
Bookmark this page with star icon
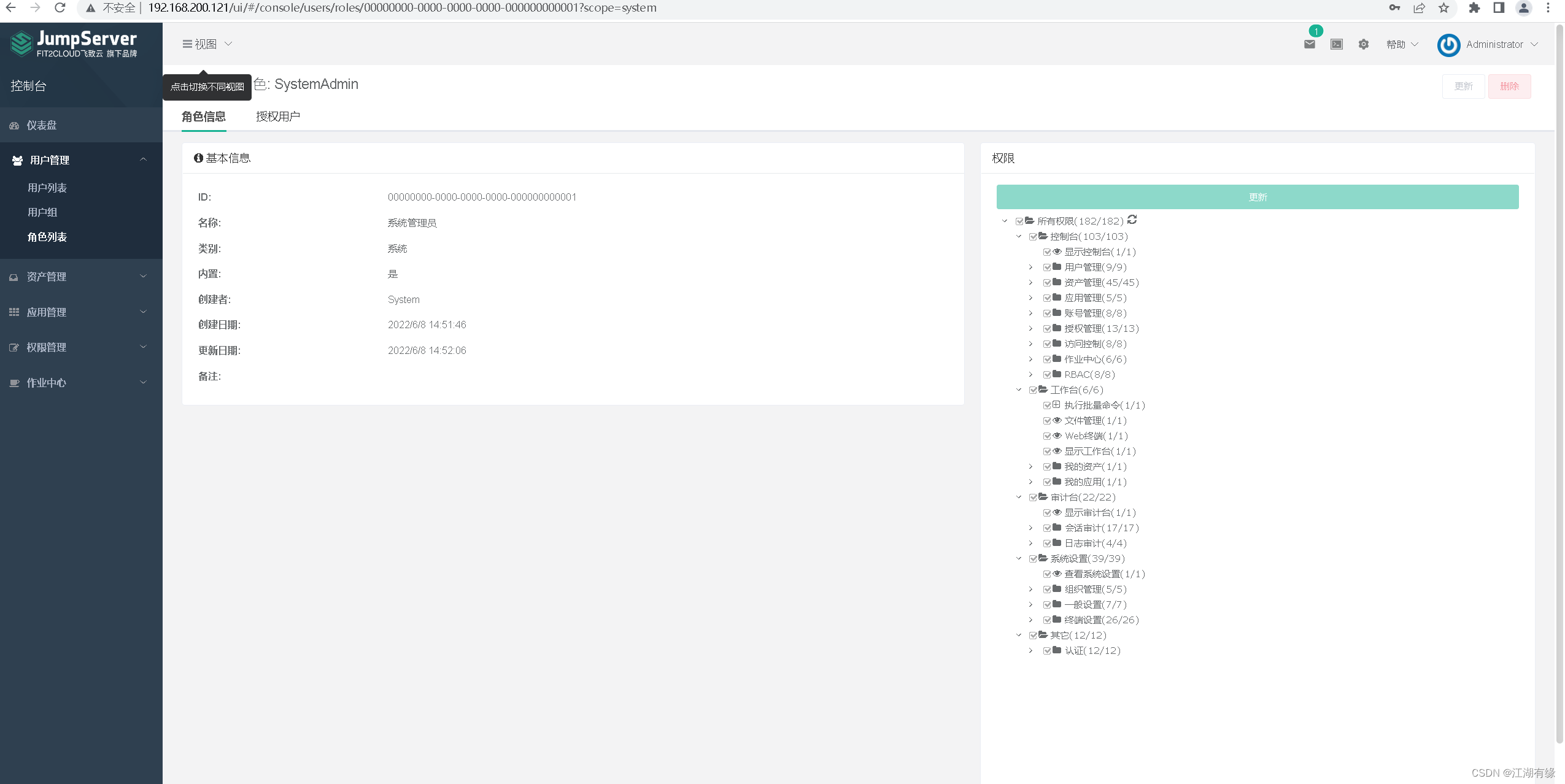1443,8
